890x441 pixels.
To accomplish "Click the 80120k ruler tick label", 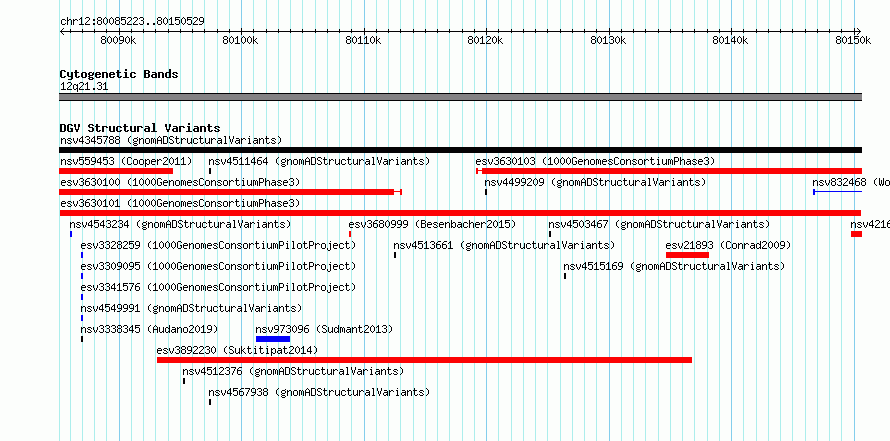I will click(486, 40).
